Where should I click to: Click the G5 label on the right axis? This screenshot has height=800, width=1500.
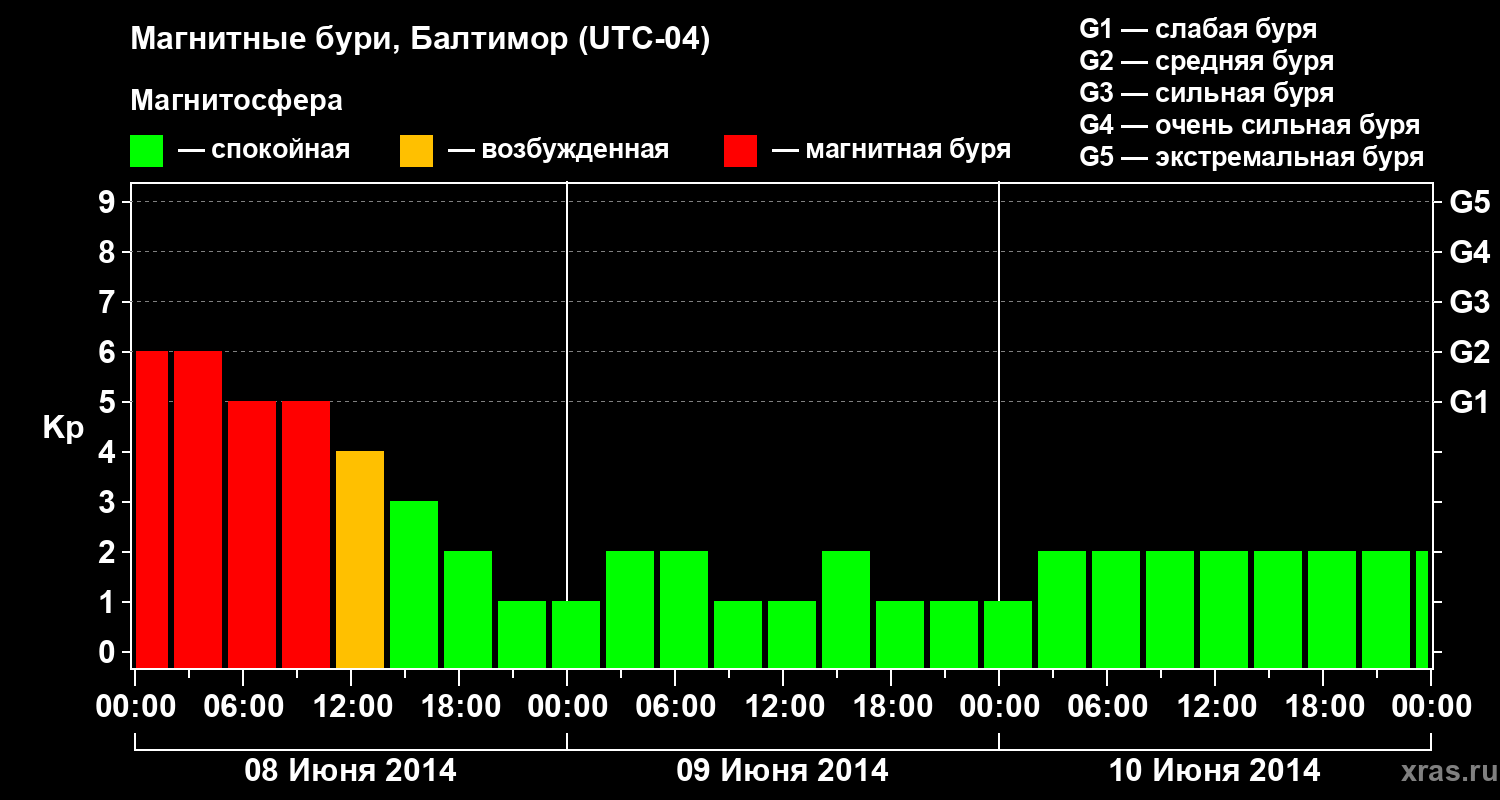point(1469,203)
